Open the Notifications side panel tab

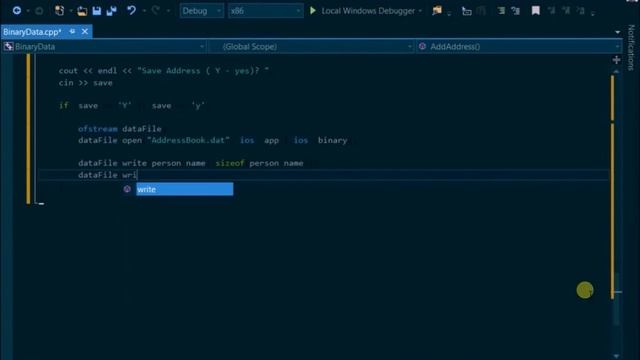coord(631,47)
